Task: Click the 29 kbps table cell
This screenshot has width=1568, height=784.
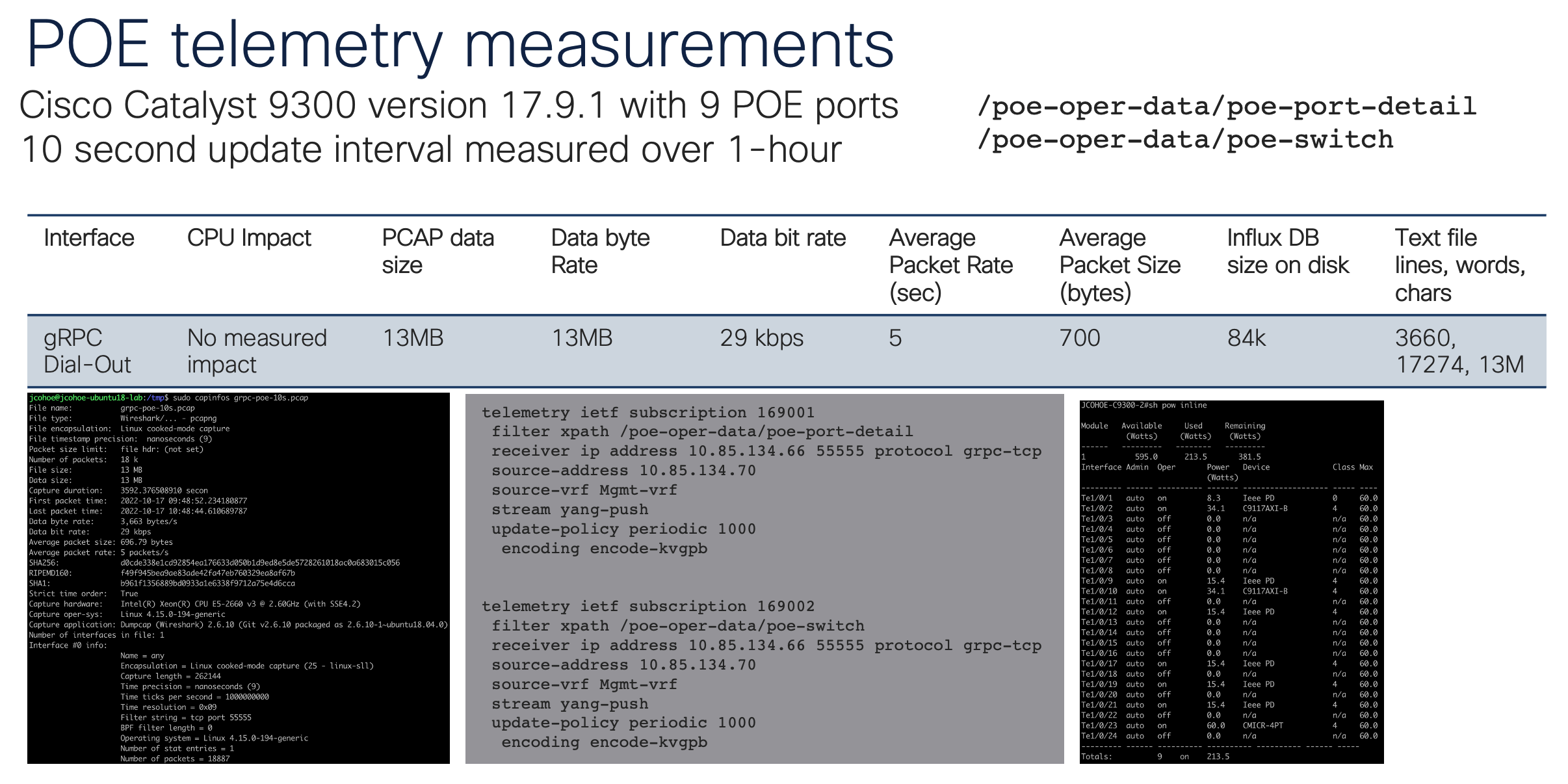Action: coord(761,338)
